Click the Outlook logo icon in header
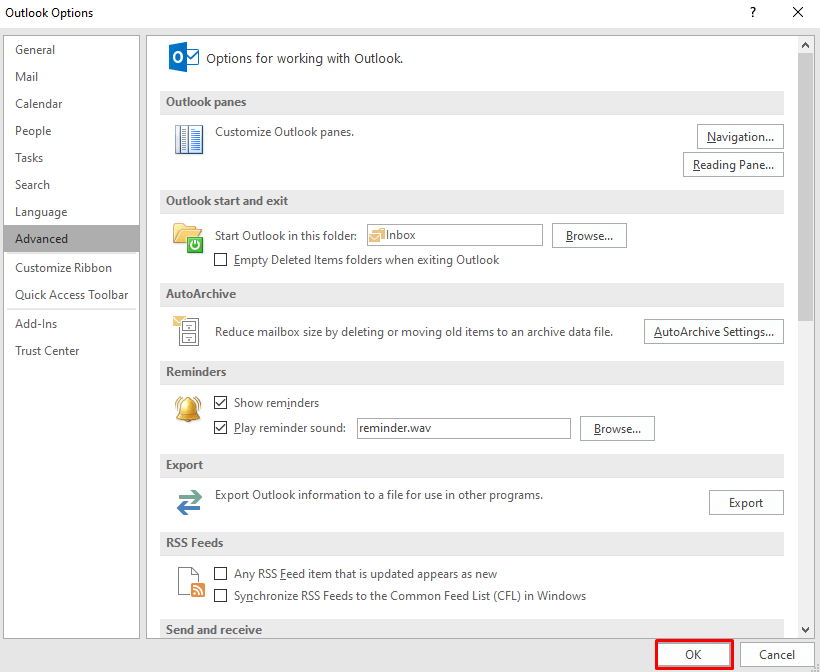Viewport: 820px width, 672px height. [184, 57]
